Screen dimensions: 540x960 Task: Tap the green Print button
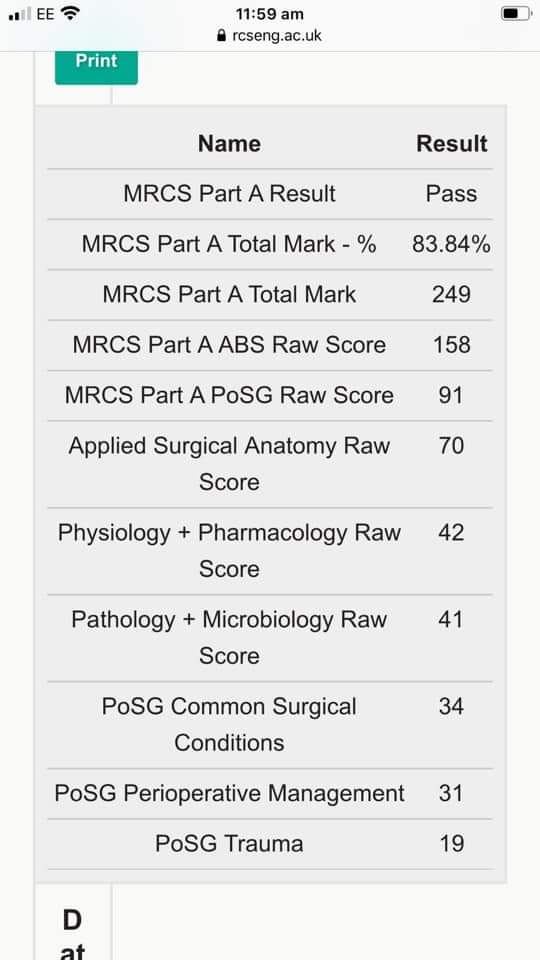click(96, 67)
